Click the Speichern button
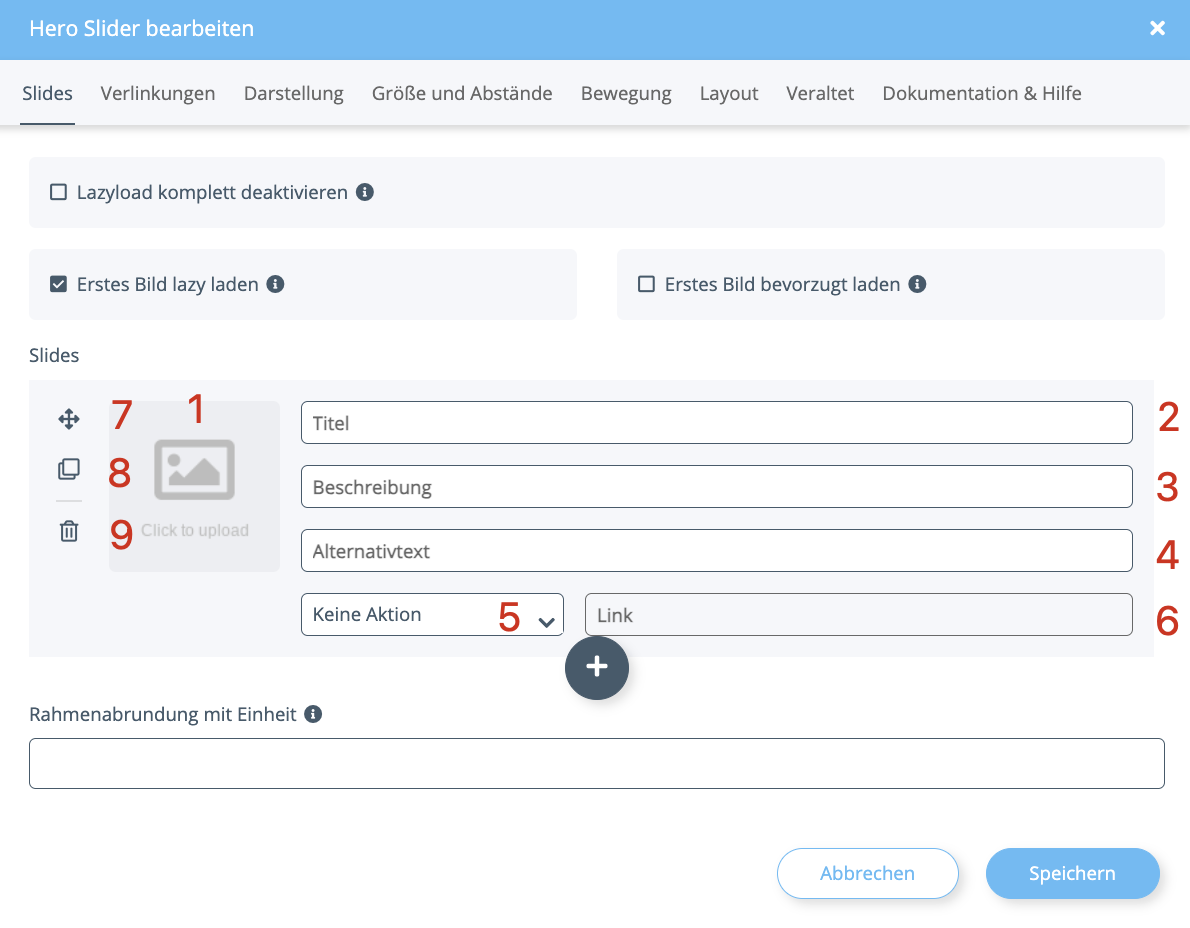This screenshot has height=928, width=1190. [x=1072, y=873]
